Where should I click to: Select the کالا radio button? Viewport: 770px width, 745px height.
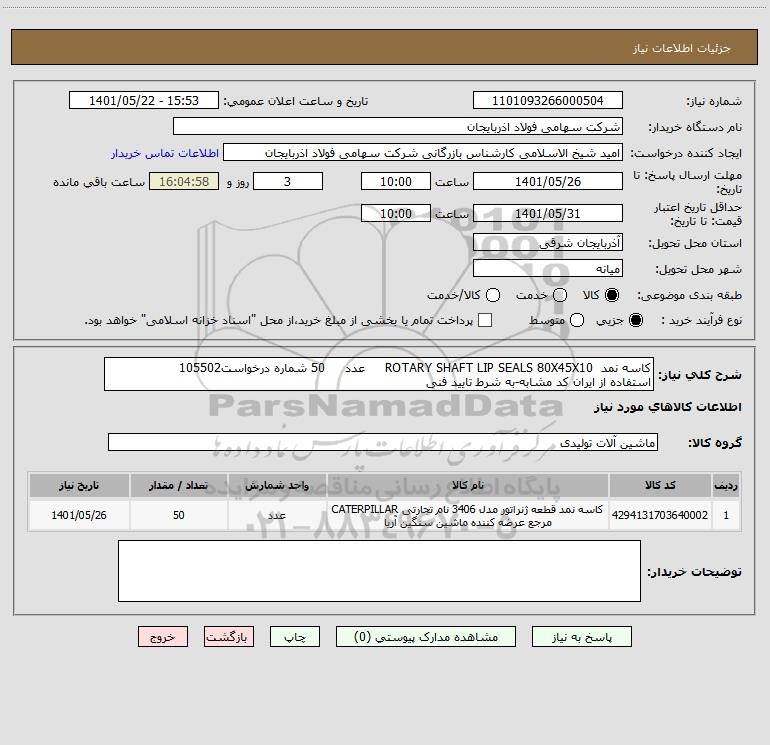[612, 295]
